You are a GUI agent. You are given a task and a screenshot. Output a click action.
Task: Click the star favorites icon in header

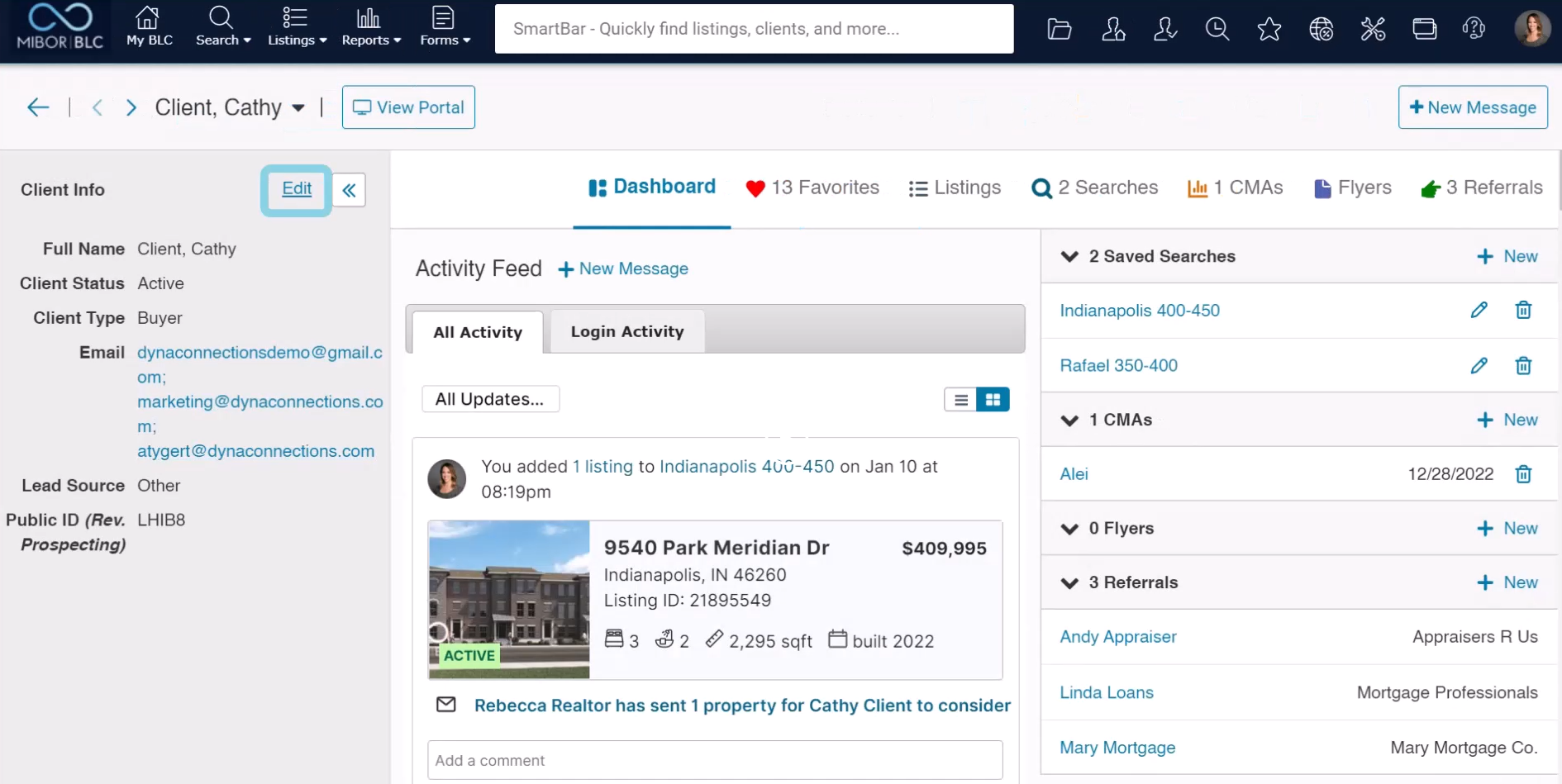point(1269,30)
